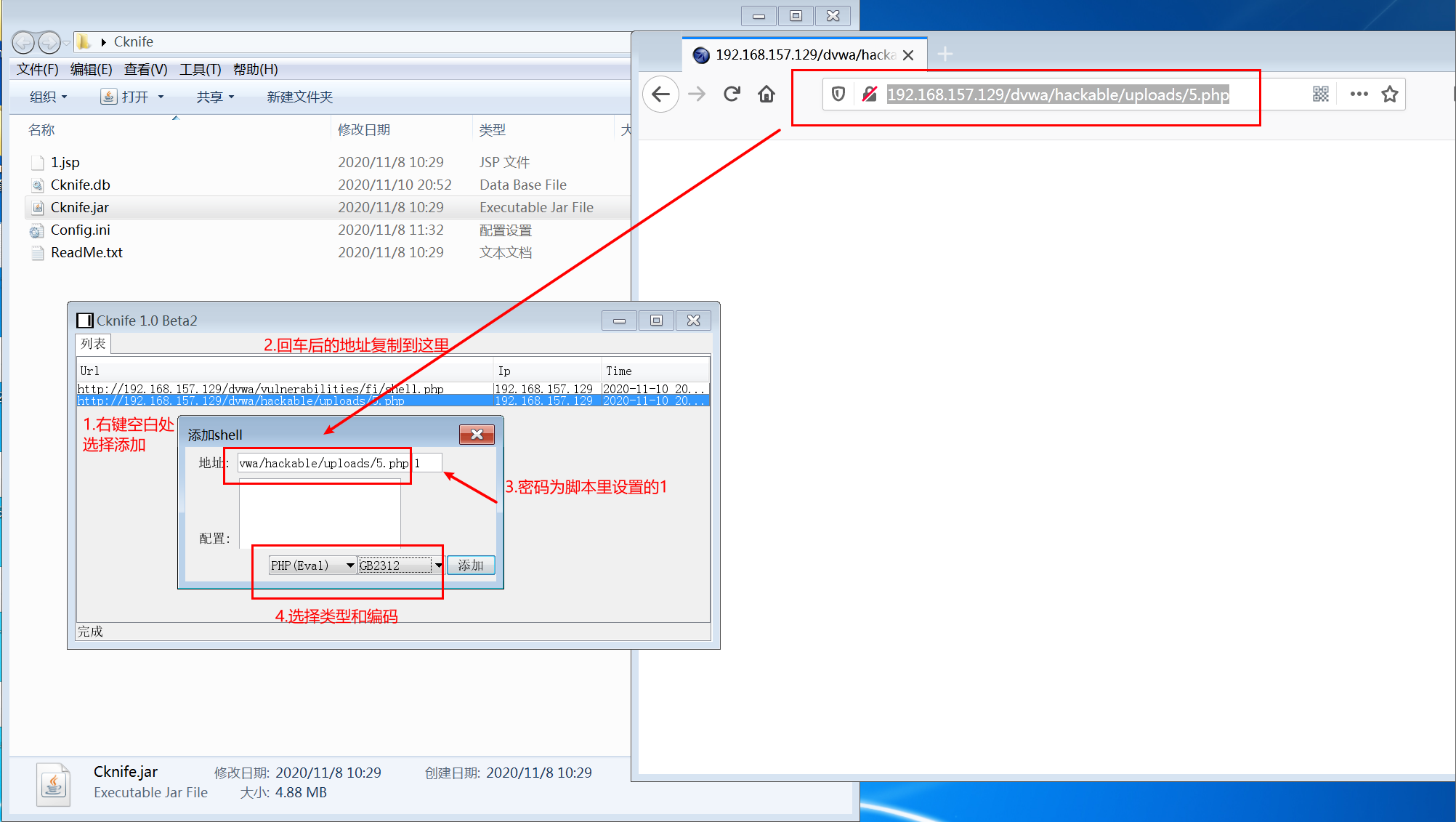Close the 添加shell dialog
1456x822 pixels.
click(477, 434)
